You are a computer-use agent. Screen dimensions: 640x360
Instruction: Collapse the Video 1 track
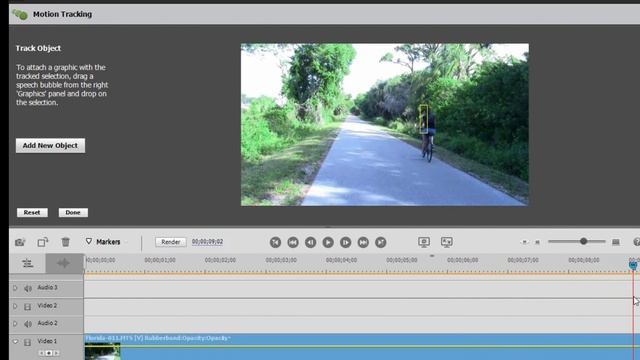pyautogui.click(x=15, y=342)
